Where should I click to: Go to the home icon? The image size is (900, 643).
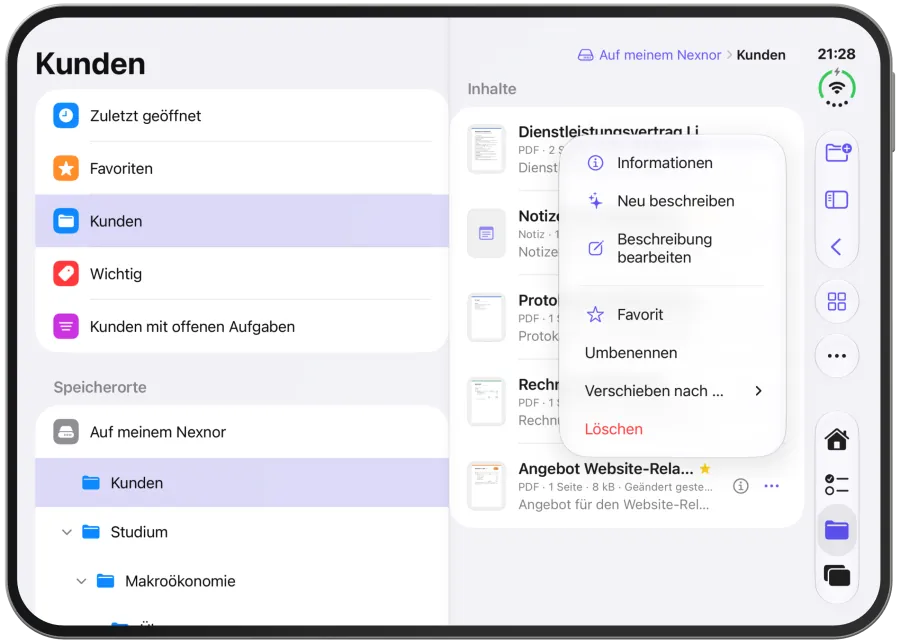click(837, 440)
